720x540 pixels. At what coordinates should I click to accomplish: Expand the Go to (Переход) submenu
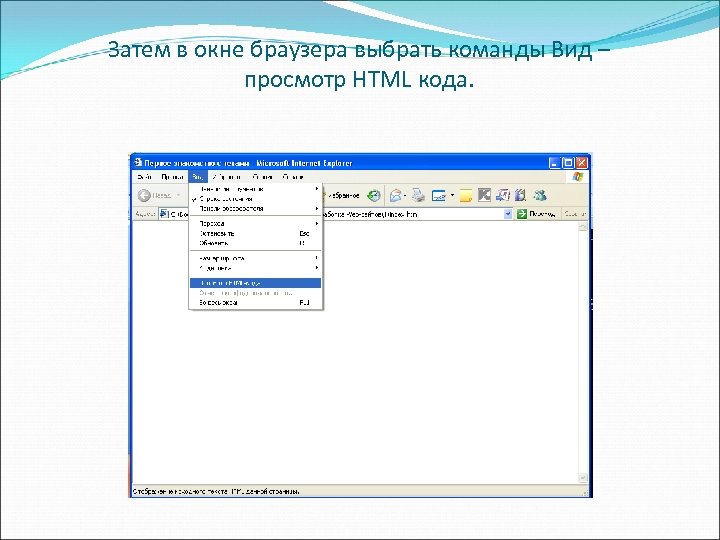point(256,224)
